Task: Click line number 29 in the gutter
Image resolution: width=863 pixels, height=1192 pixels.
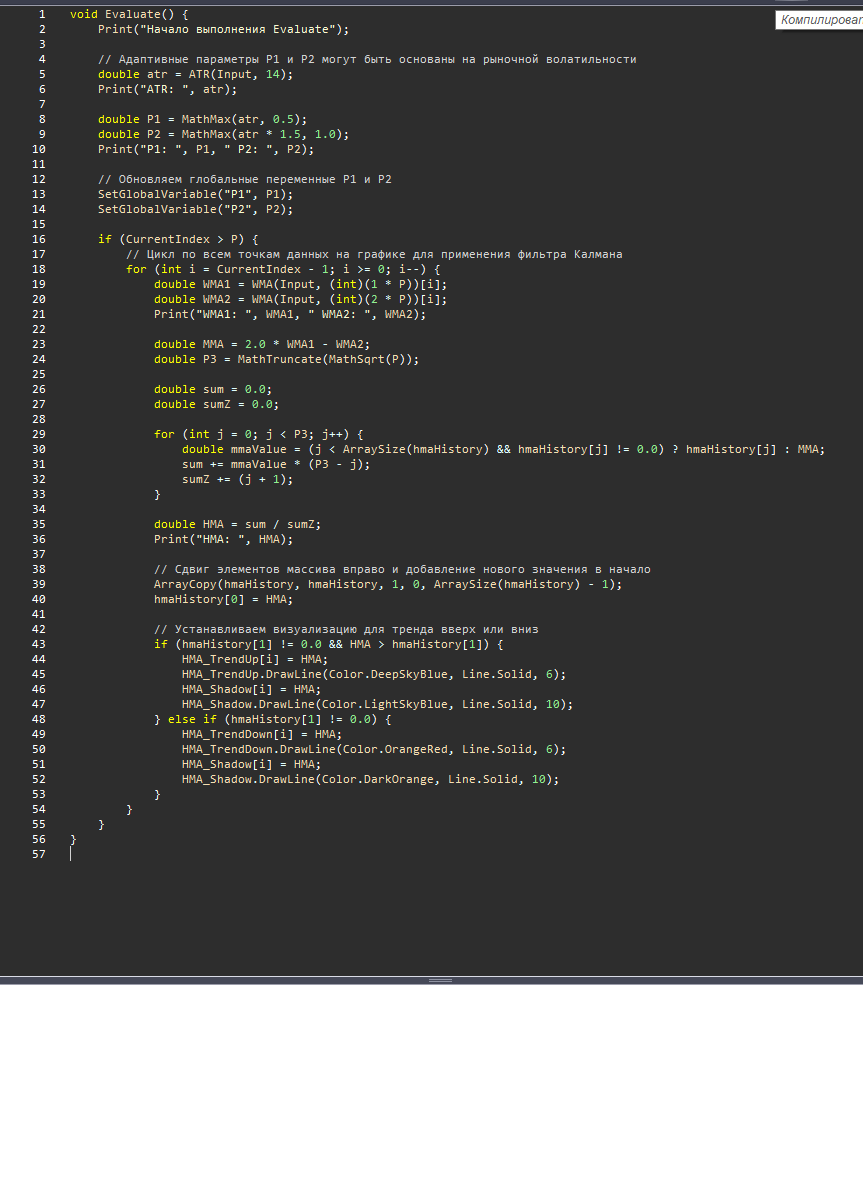Action: (38, 435)
